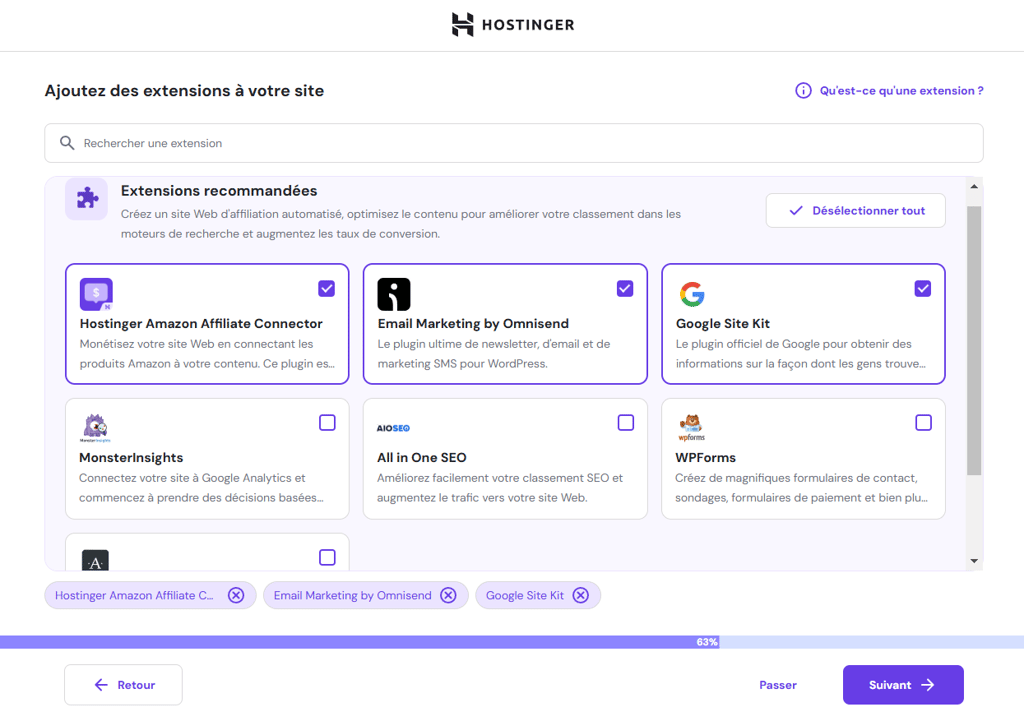This screenshot has width=1024, height=721.
Task: Click the Google Site Kit logo
Action: tap(692, 294)
